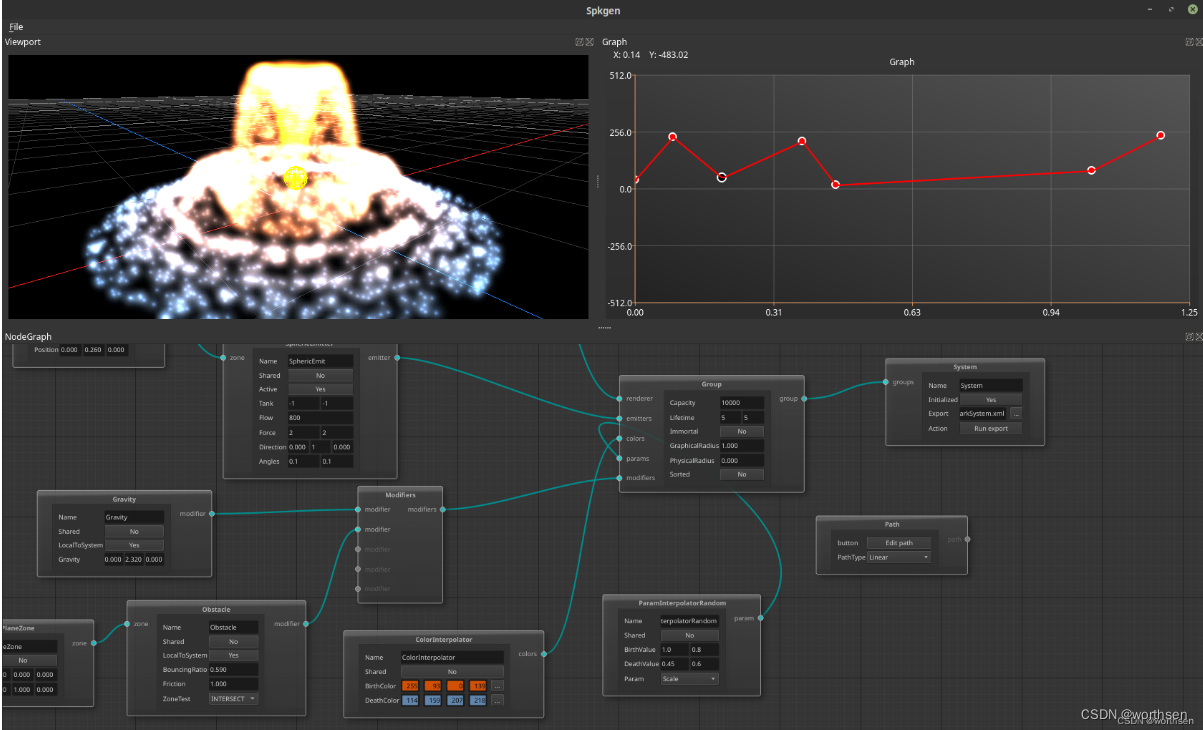Viewport: 1203px width, 730px height.
Task: Click the Run export button
Action: coord(990,428)
